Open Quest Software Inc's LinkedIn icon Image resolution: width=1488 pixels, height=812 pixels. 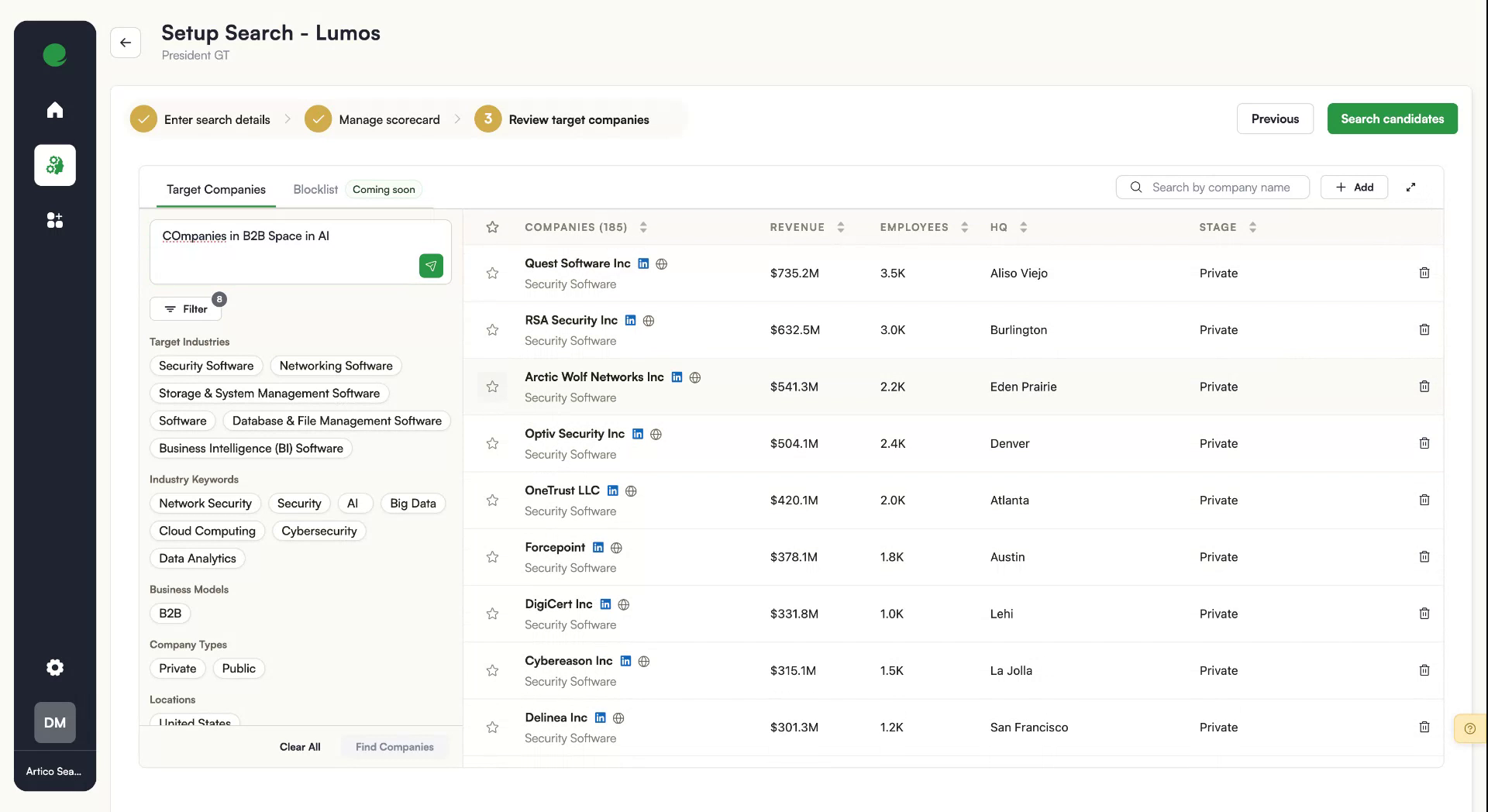[643, 263]
